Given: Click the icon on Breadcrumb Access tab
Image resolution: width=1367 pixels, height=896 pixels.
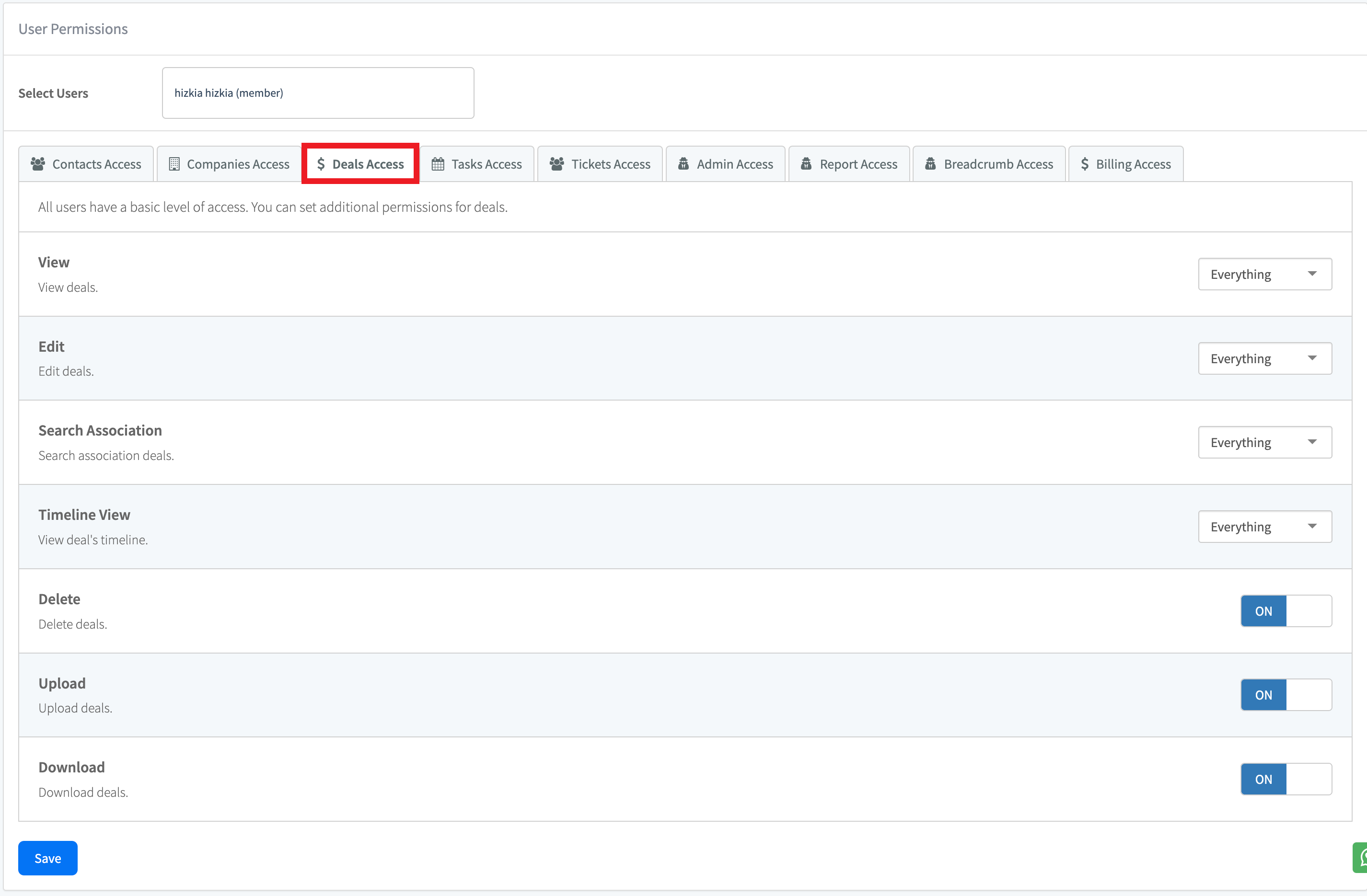Looking at the screenshot, I should click(x=930, y=164).
